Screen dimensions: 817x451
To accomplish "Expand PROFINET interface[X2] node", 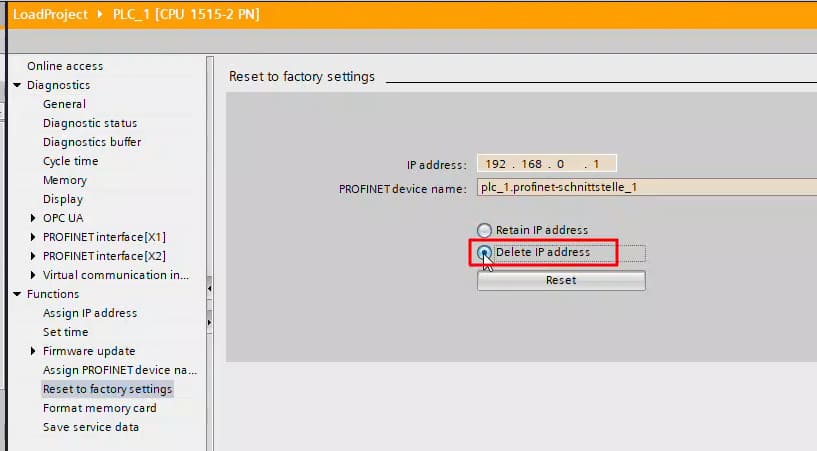I will [x=33, y=256].
